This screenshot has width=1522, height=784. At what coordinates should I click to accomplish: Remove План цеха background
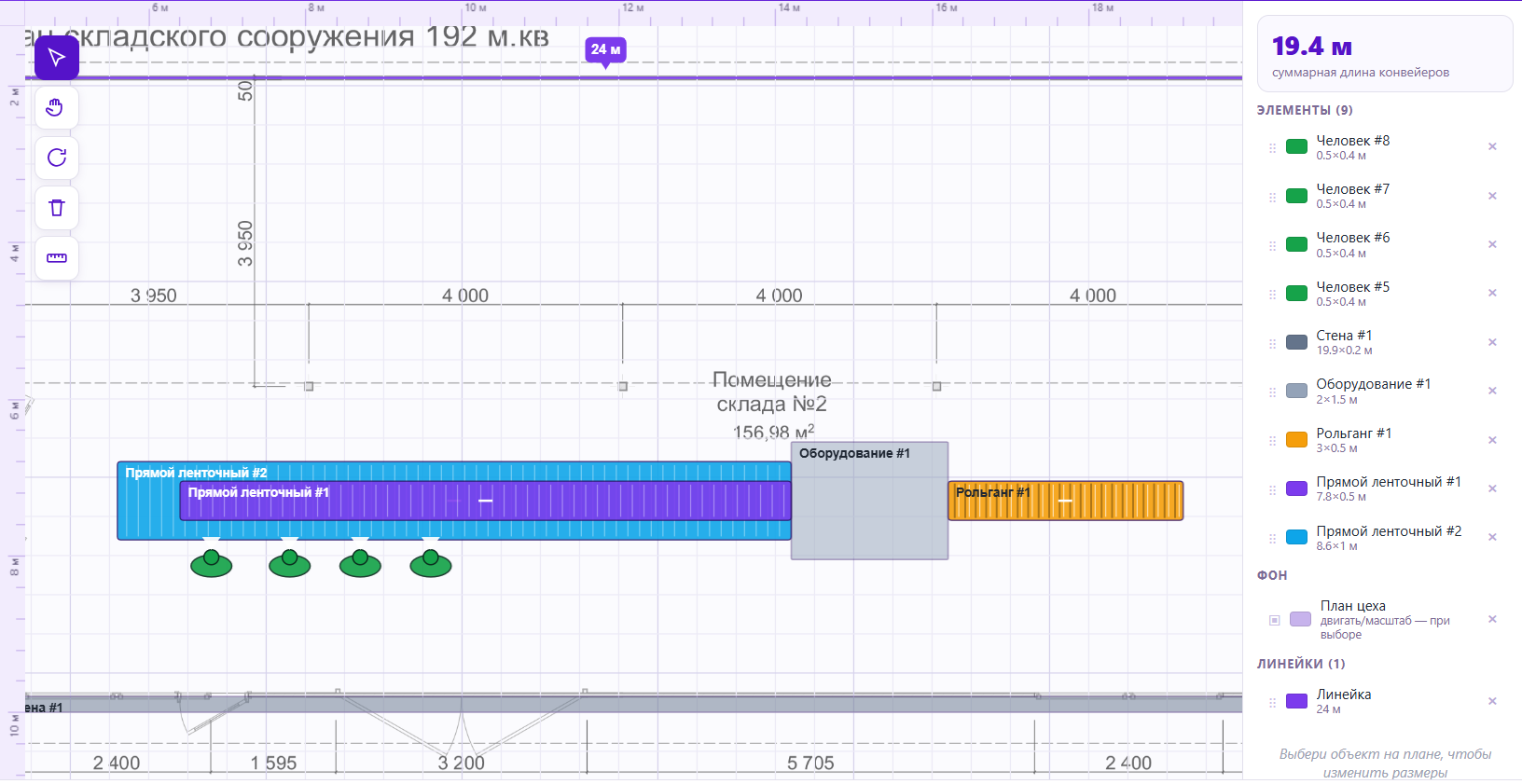point(1492,619)
